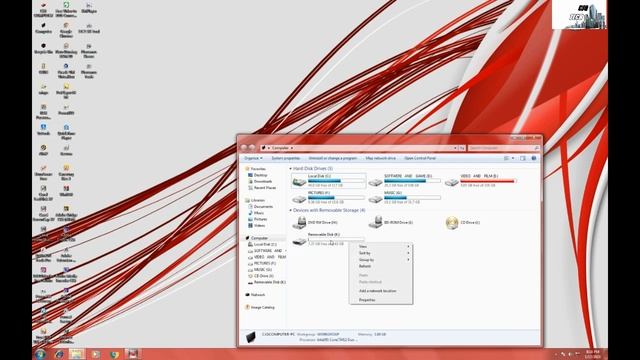640x360 pixels.
Task: Choose Properties in the context menu
Action: (381, 300)
